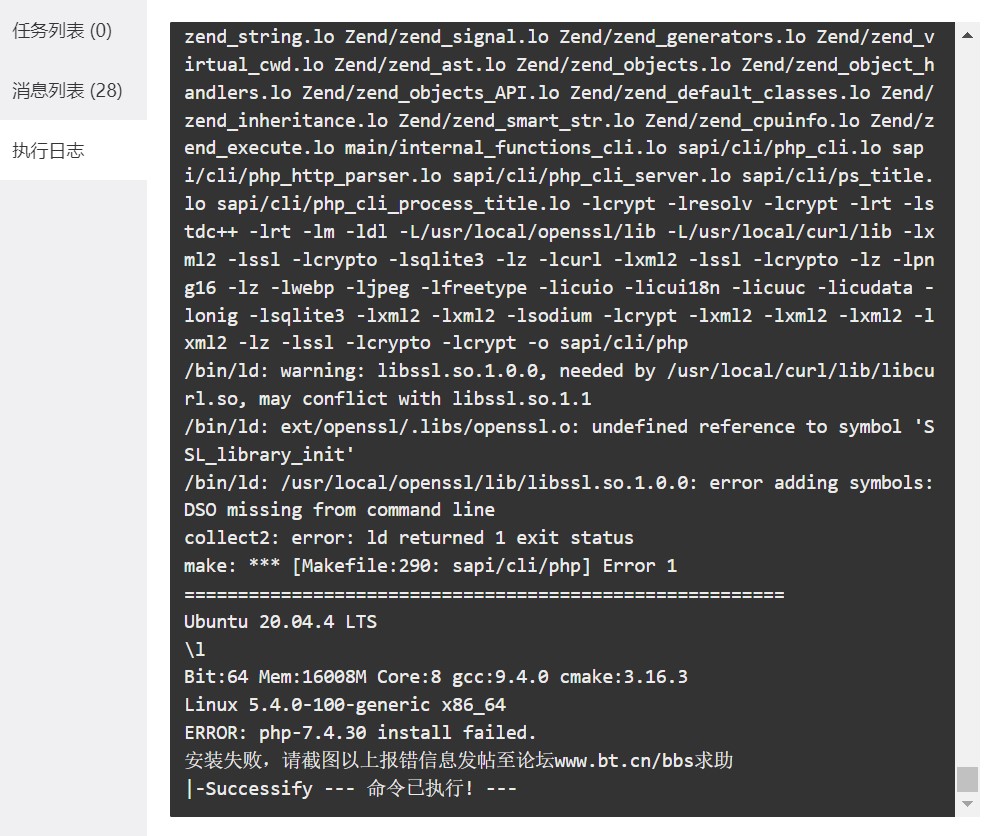
Task: Click the Ubuntu 20.04.4 LTS line
Action: tap(280, 622)
